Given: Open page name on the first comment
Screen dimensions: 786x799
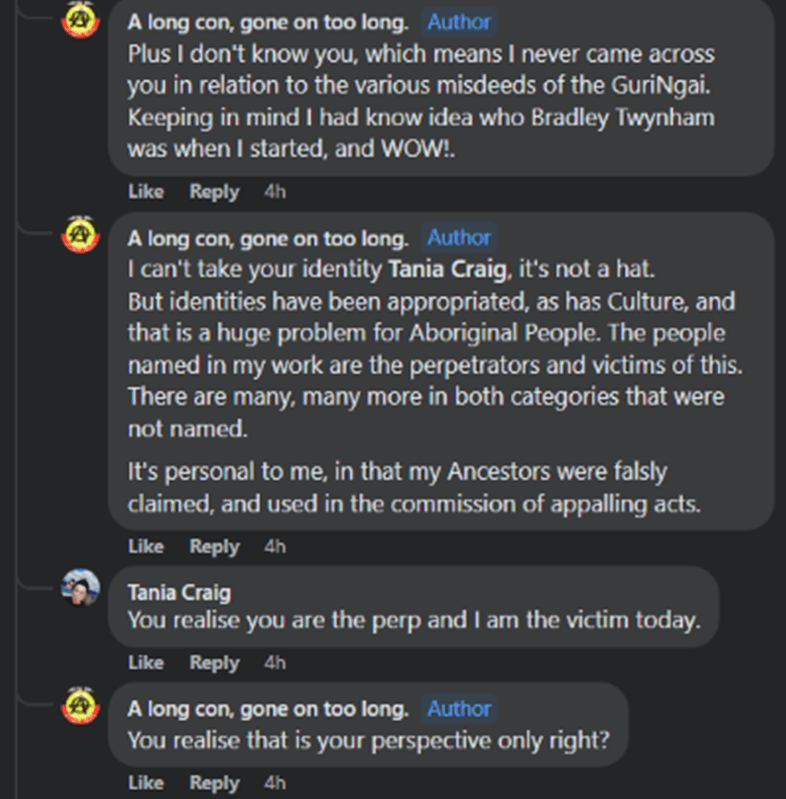Looking at the screenshot, I should click(268, 22).
